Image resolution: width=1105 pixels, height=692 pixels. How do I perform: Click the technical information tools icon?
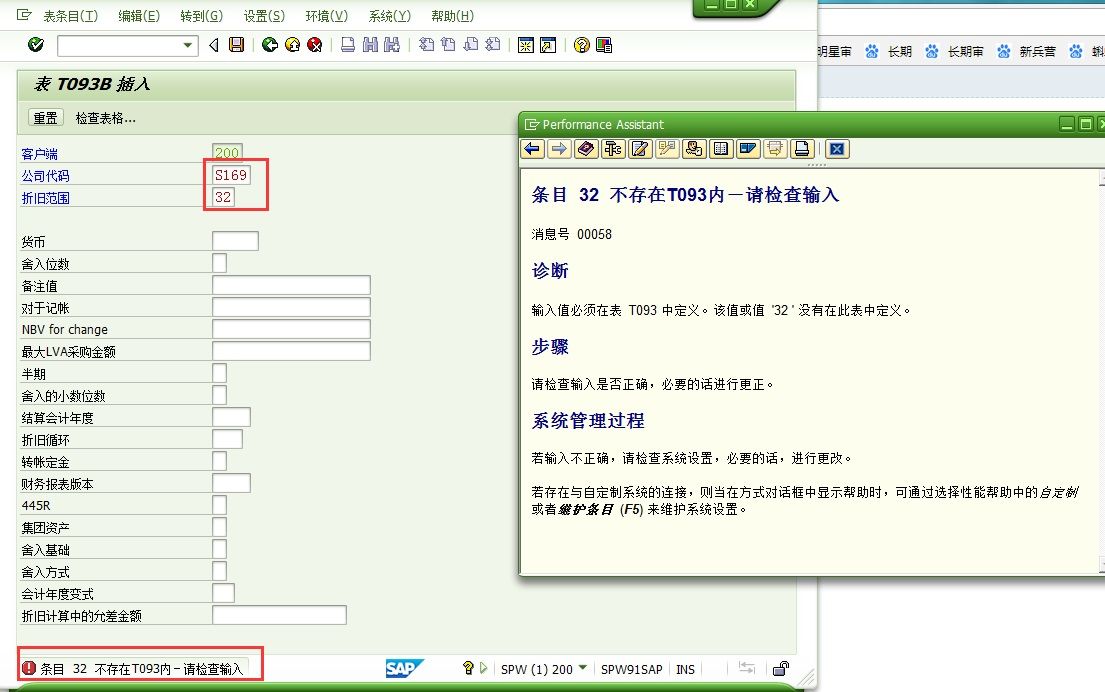pos(613,149)
